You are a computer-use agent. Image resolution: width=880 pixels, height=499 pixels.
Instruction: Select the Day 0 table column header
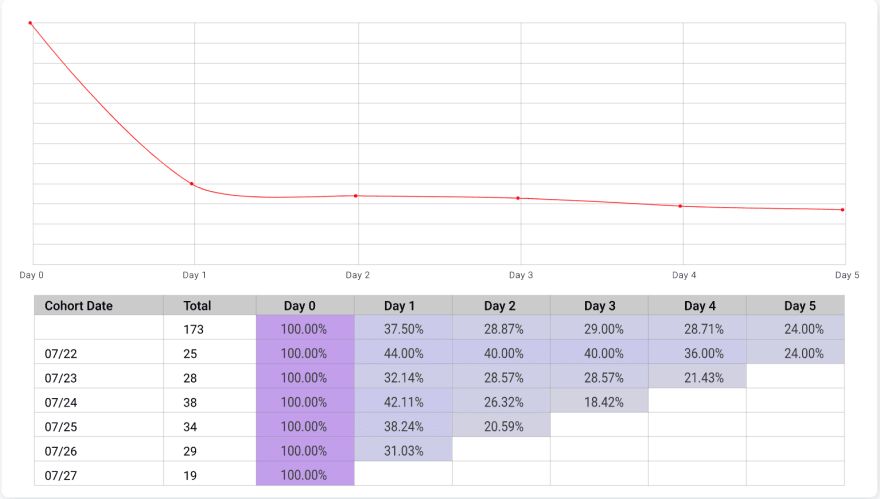pos(305,306)
